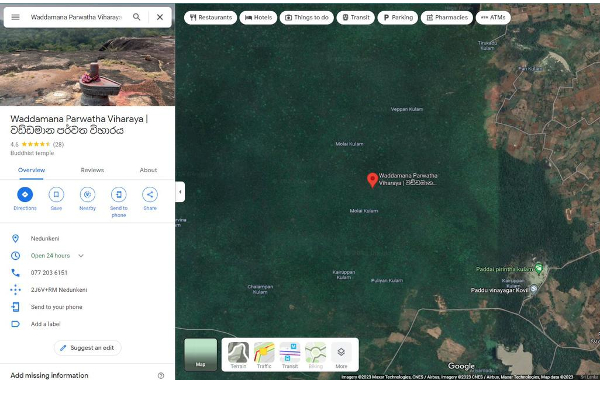
Task: Click into the Waddamana Parwatha Viharaya search field
Action: coord(76,17)
